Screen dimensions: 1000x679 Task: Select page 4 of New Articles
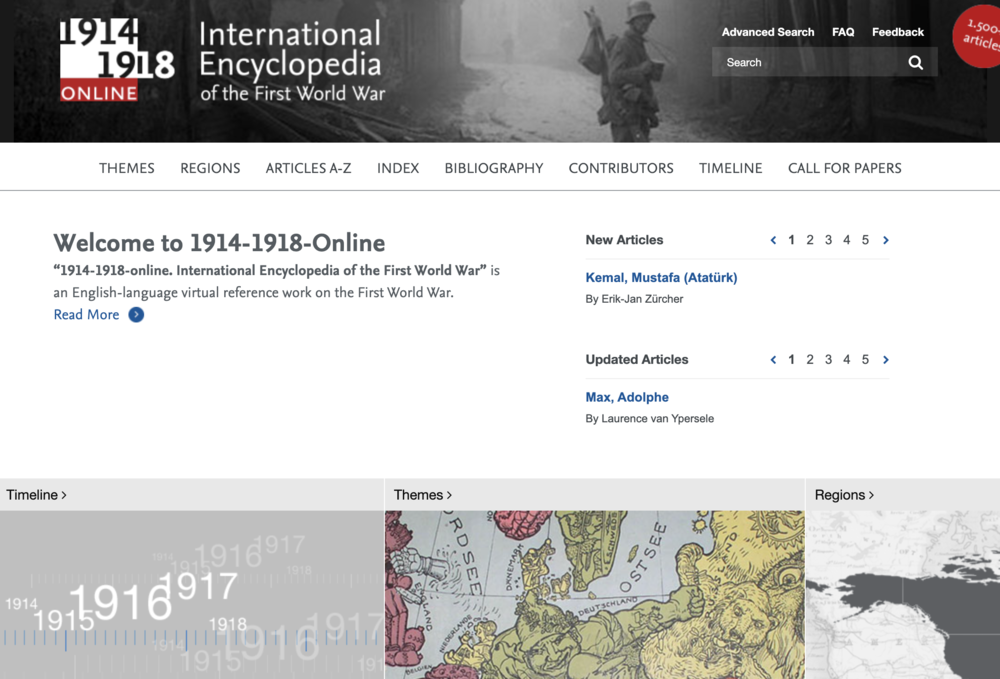coord(846,240)
